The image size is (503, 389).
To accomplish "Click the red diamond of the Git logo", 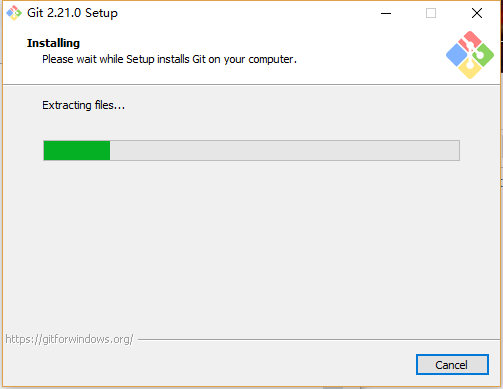I will (469, 41).
